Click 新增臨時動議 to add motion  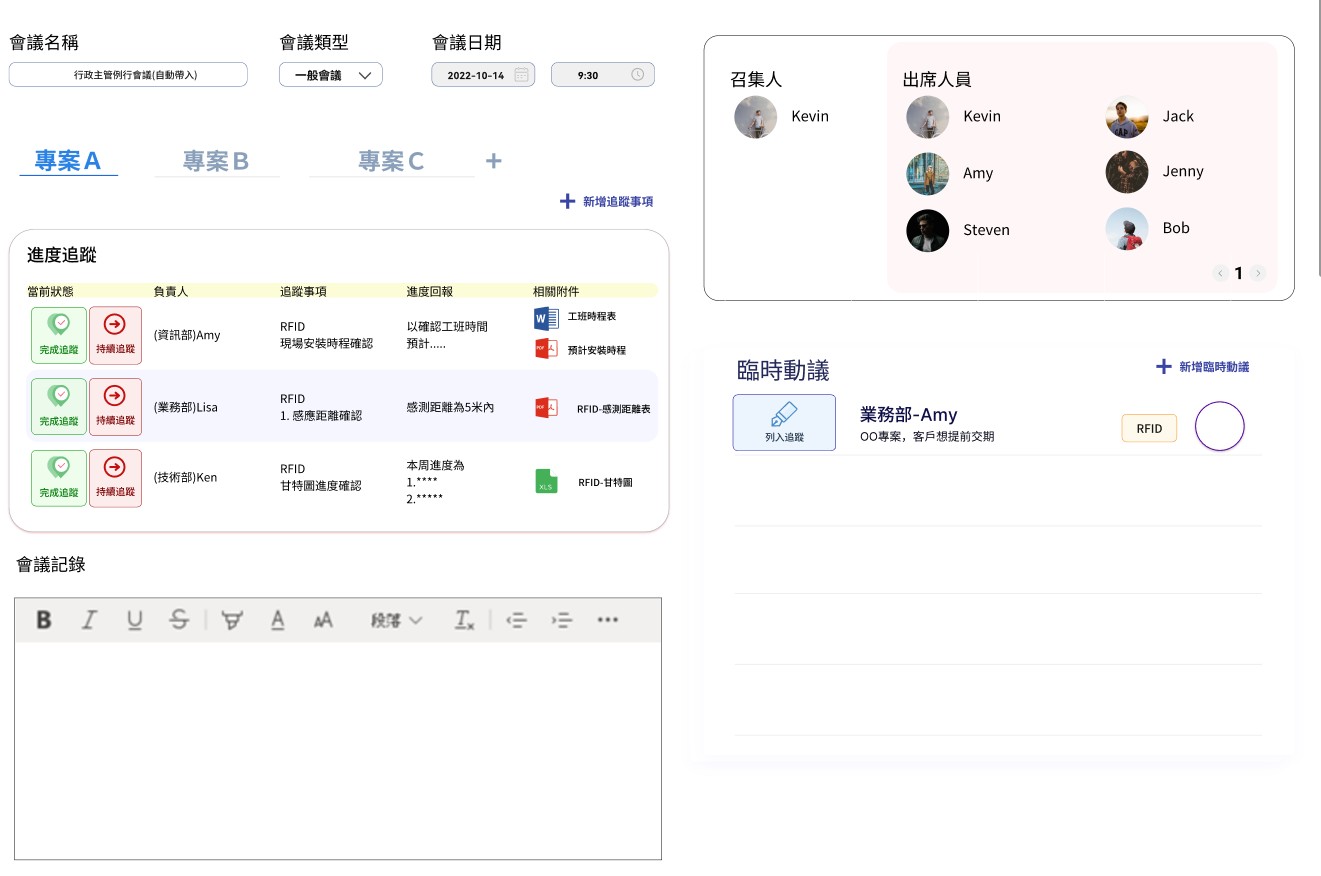click(1203, 367)
